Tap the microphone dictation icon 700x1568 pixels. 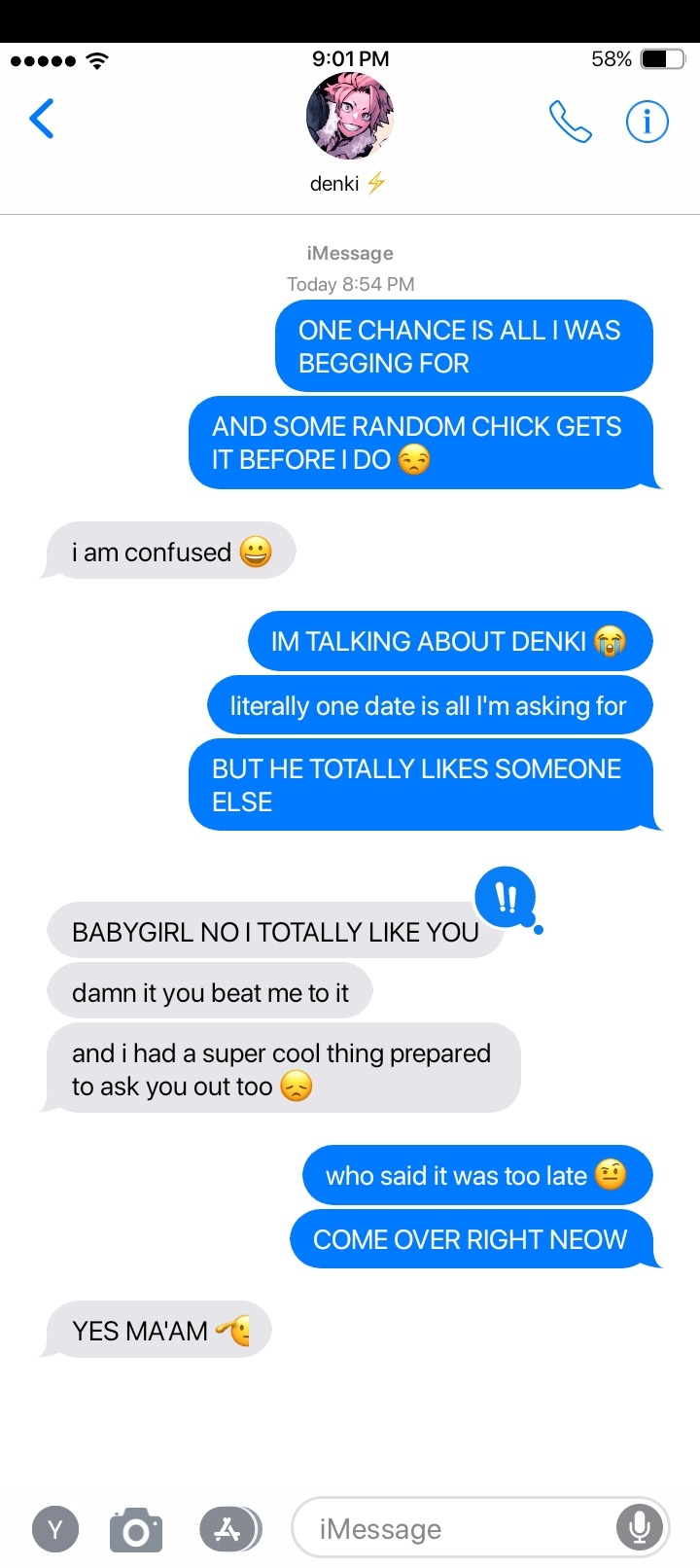pyautogui.click(x=639, y=1528)
